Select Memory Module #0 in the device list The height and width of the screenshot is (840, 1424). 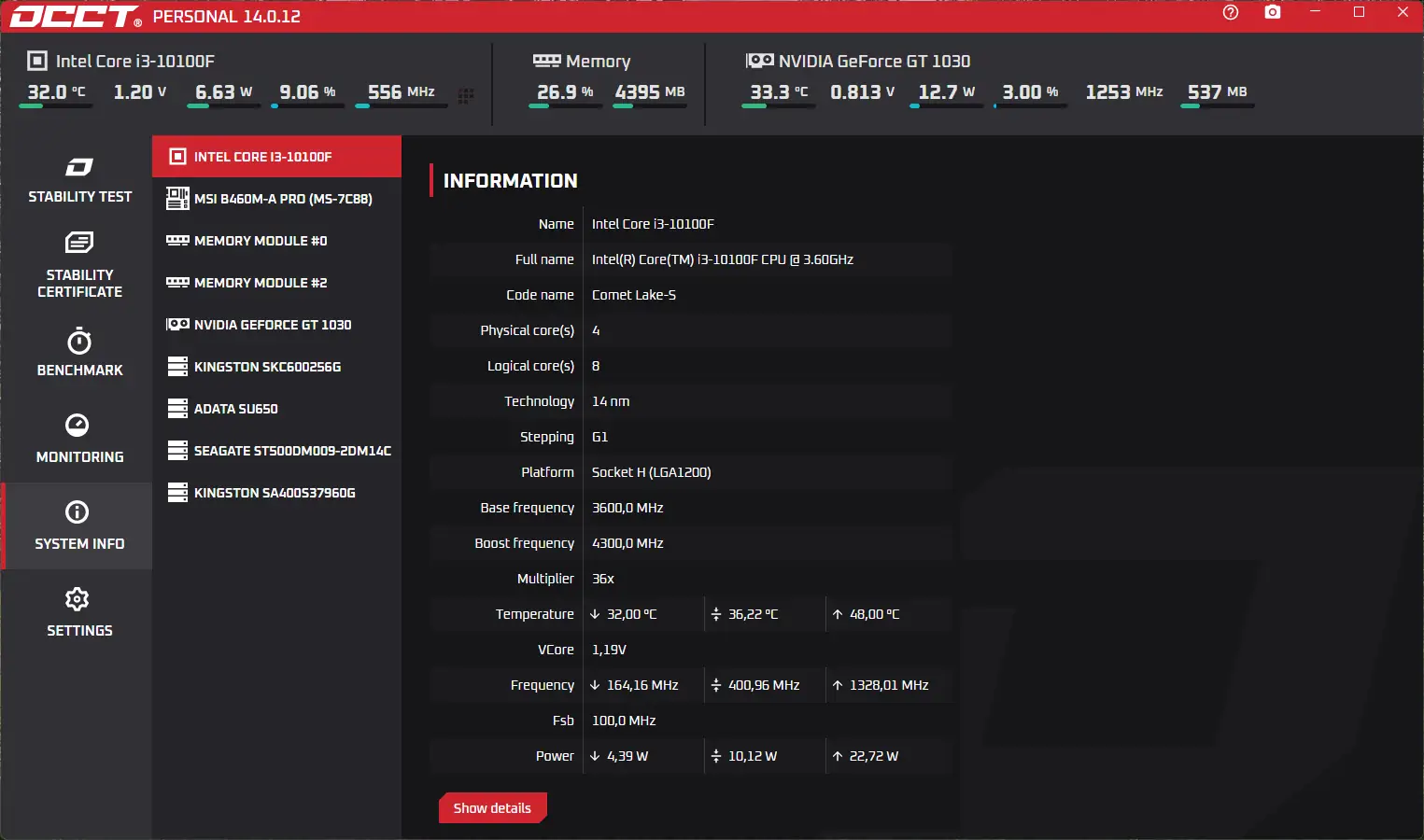[x=276, y=241]
